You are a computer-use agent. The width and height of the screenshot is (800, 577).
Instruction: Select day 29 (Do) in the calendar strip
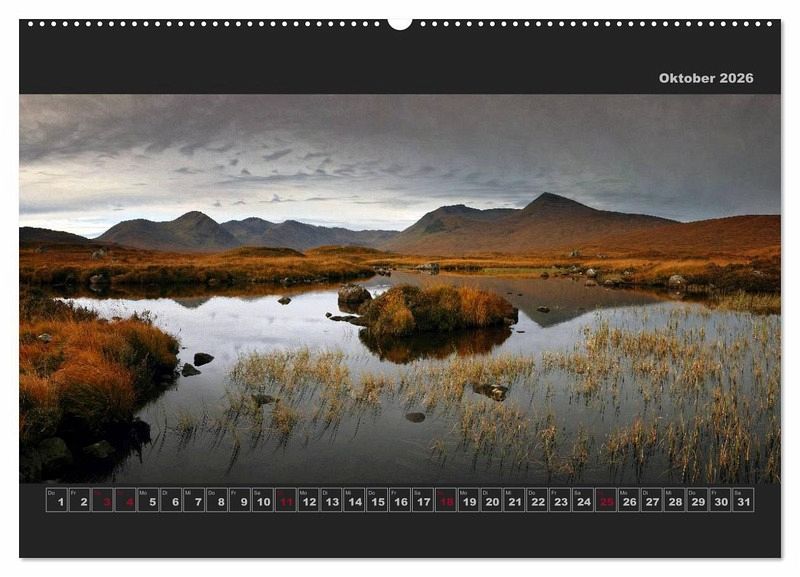click(x=698, y=500)
